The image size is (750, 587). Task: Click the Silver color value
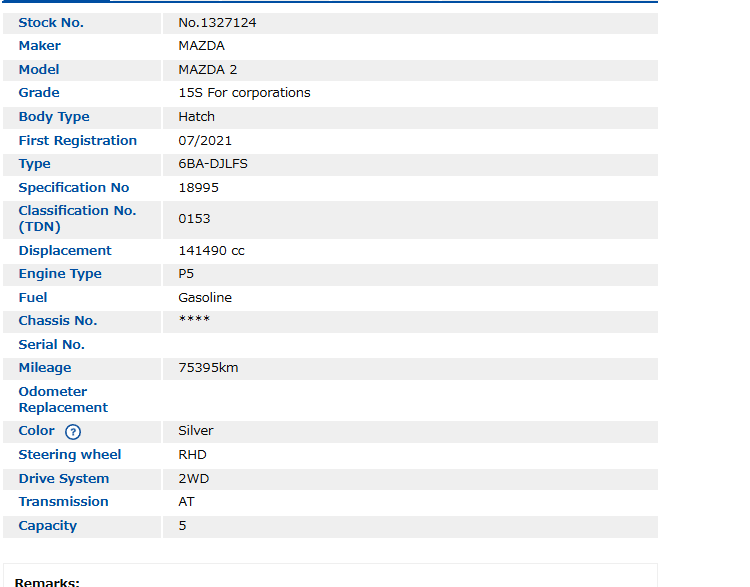196,431
